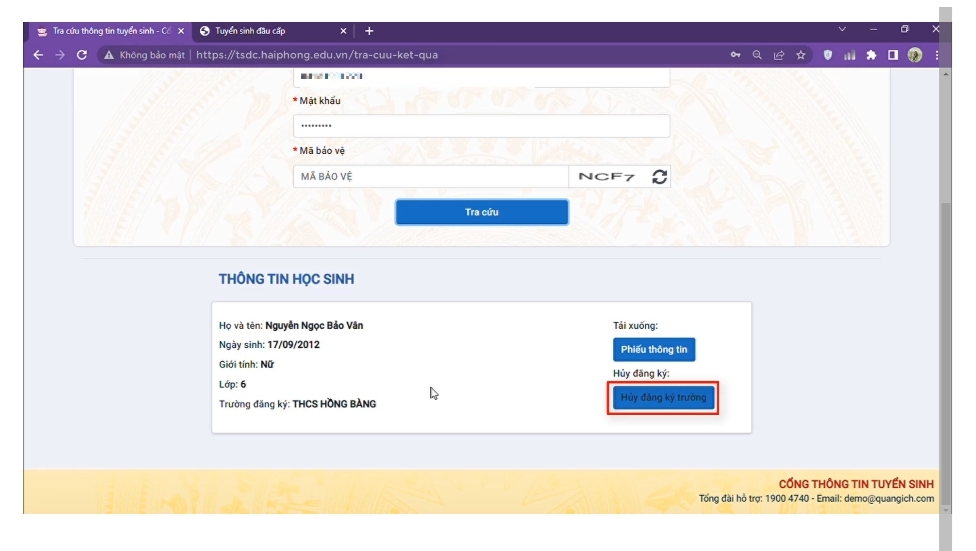The height and width of the screenshot is (551, 976).
Task: Toggle the browser side panel
Action: pyautogui.click(x=893, y=55)
